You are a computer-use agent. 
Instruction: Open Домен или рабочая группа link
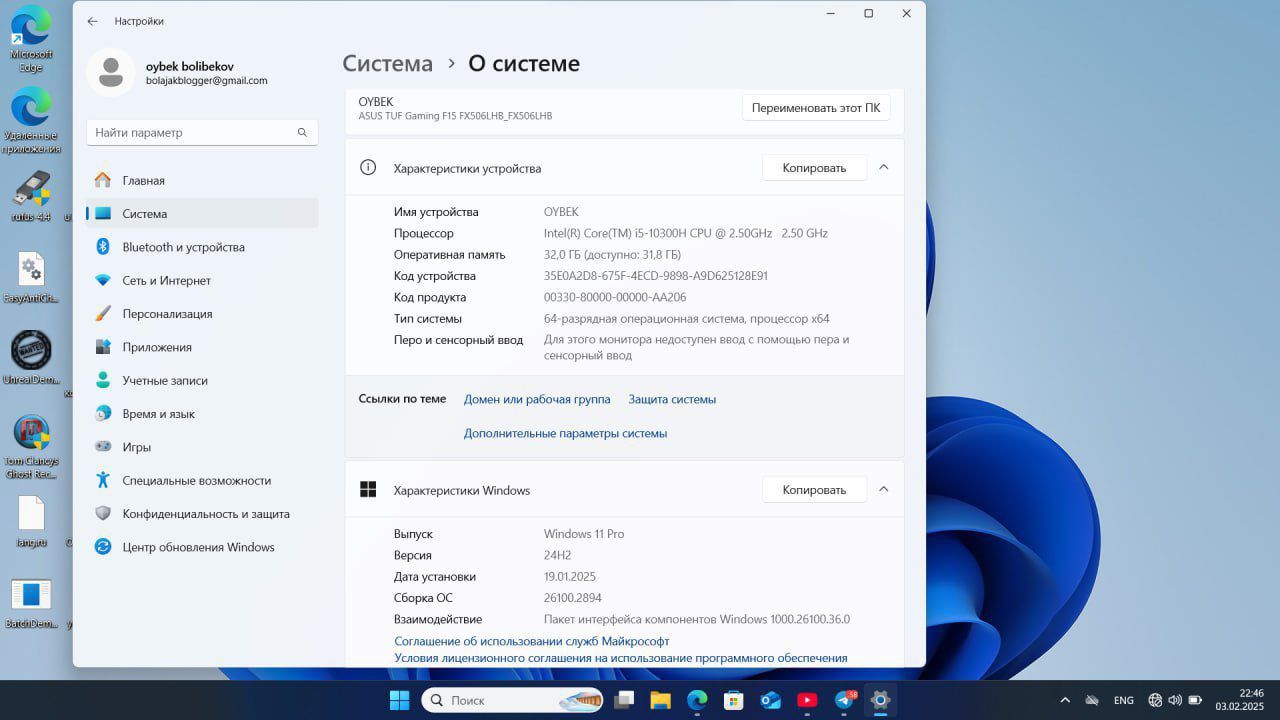tap(537, 399)
